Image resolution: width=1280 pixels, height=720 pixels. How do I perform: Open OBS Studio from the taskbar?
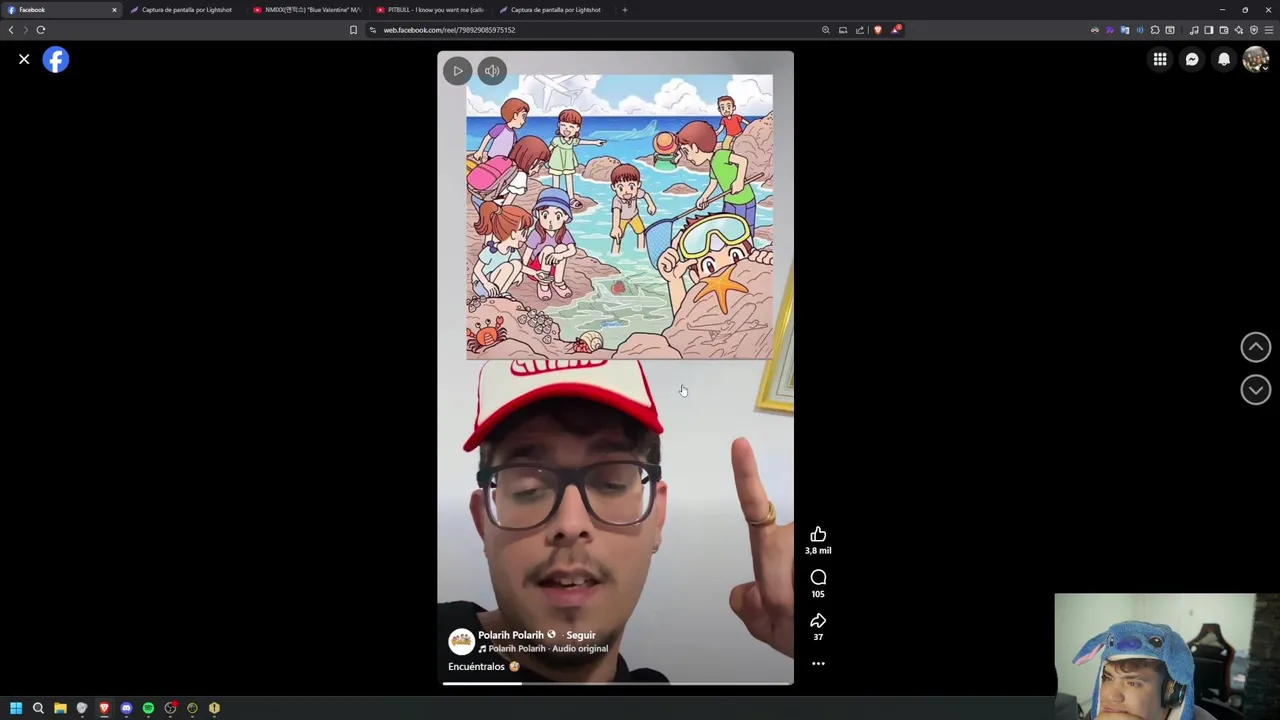(170, 708)
